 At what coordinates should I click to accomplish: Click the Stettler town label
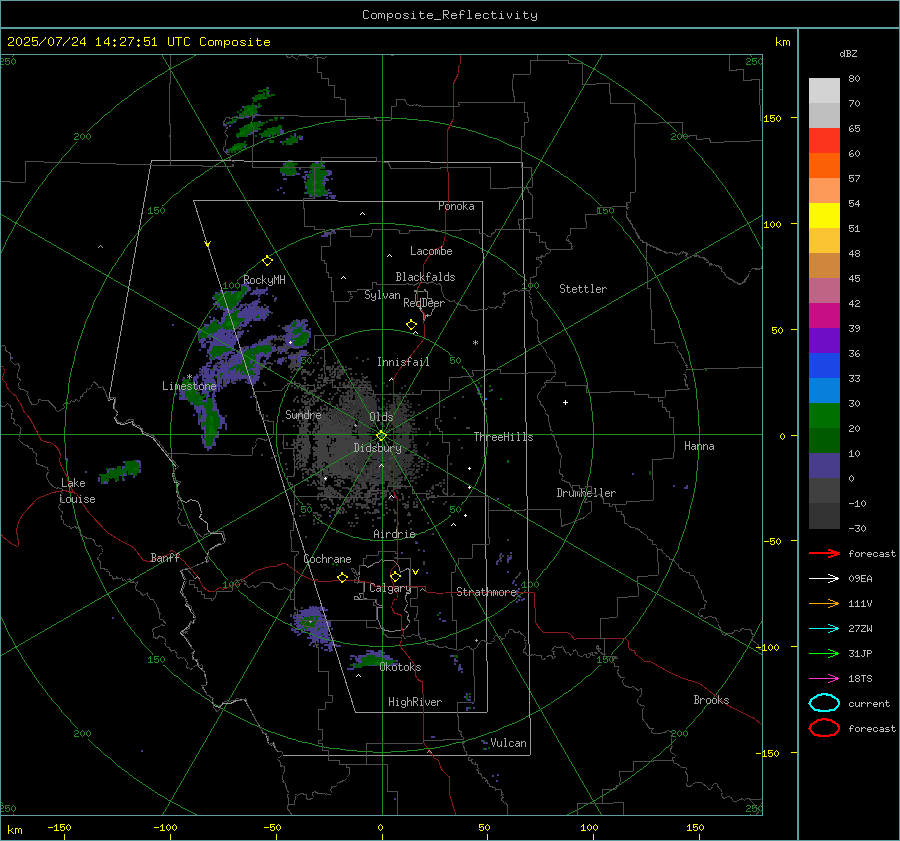(583, 289)
